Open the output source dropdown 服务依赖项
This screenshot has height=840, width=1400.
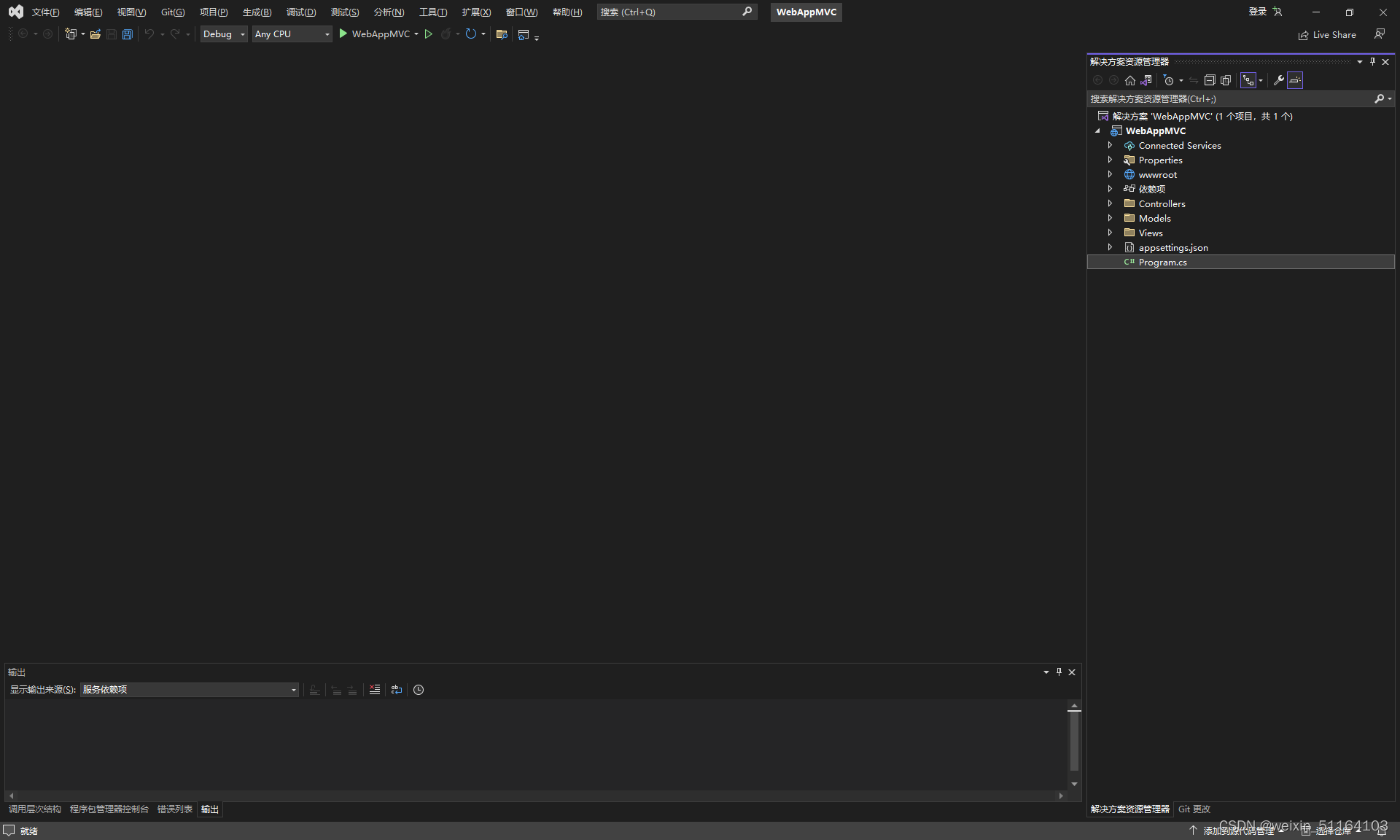coord(190,690)
